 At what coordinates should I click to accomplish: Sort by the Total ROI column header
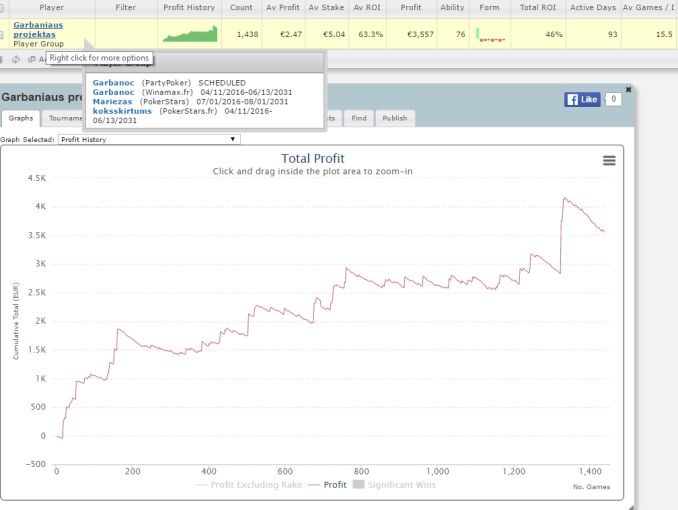point(540,7)
